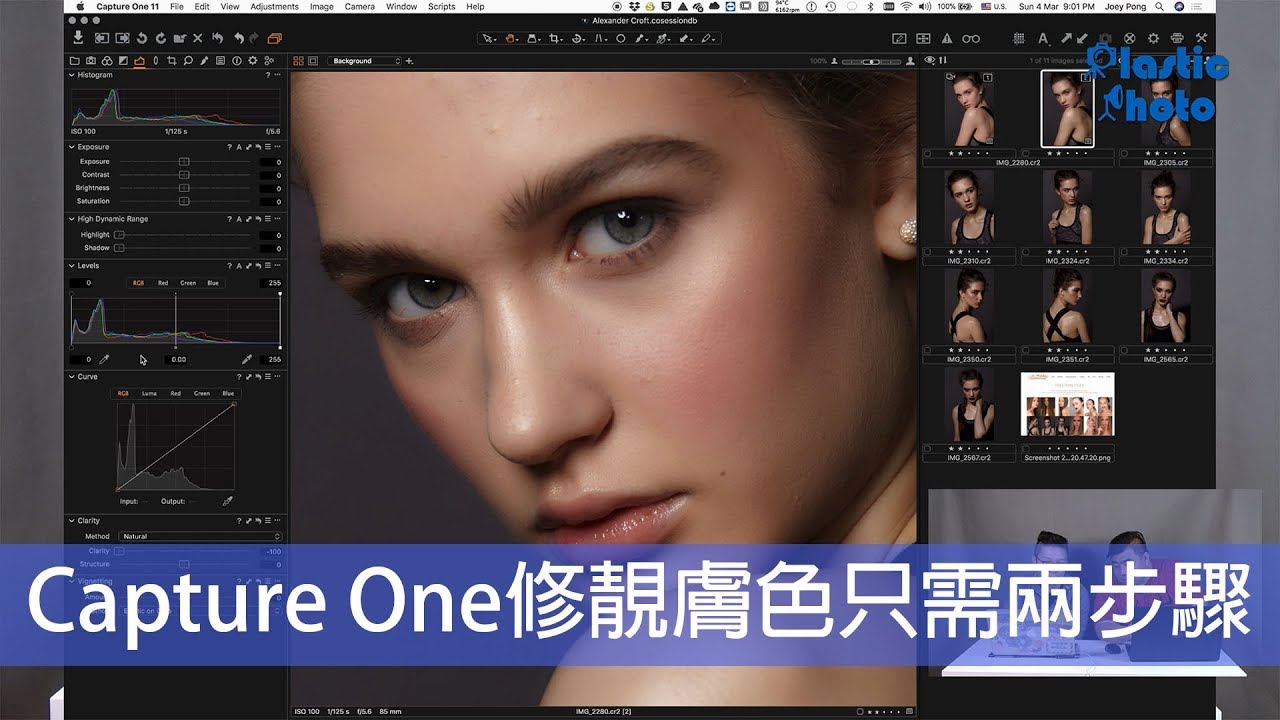Open the Color tool tab icon

coord(107,60)
